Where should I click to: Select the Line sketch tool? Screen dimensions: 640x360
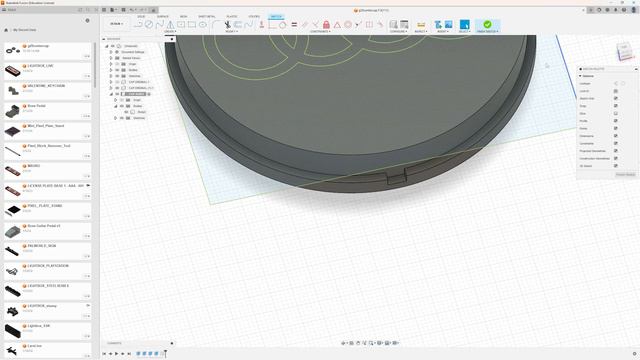point(138,24)
